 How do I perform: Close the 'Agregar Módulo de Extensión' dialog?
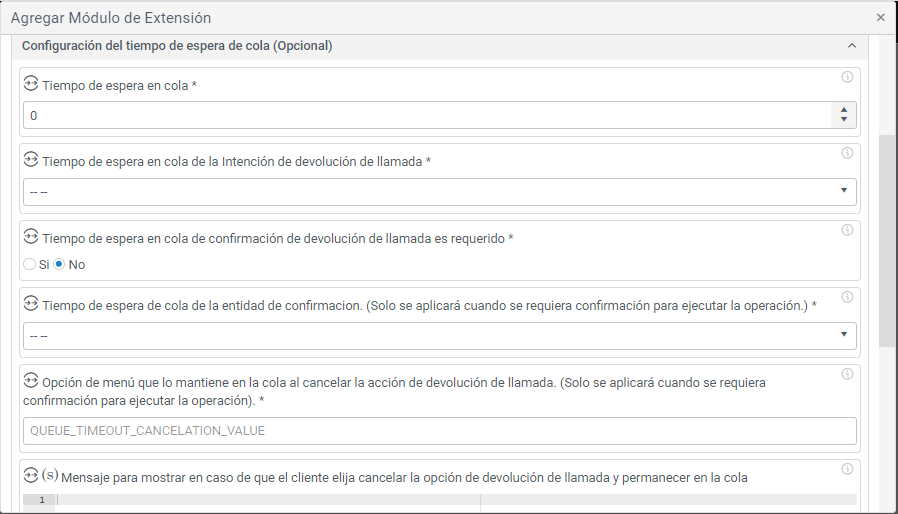881,18
